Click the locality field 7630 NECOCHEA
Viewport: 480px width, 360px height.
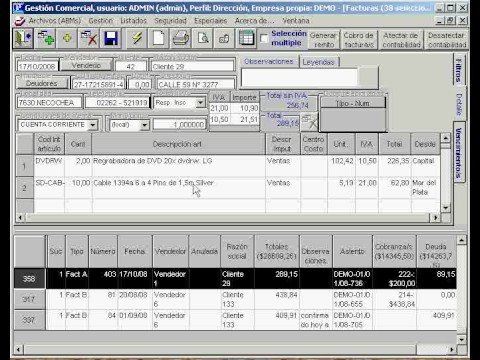point(49,103)
